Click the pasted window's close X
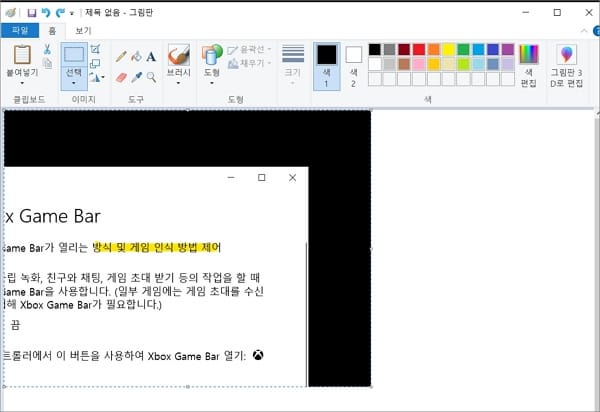 (292, 178)
